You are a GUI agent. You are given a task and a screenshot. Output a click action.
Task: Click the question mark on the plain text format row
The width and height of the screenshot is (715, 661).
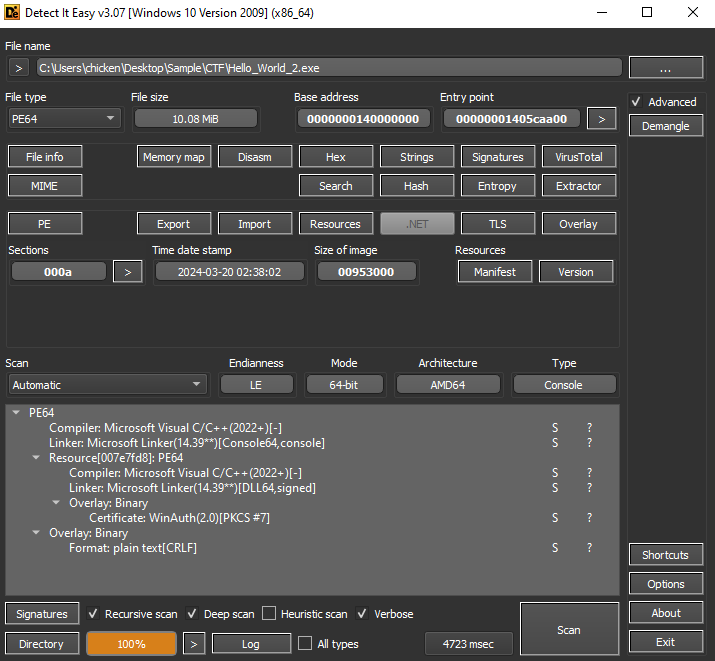click(590, 548)
